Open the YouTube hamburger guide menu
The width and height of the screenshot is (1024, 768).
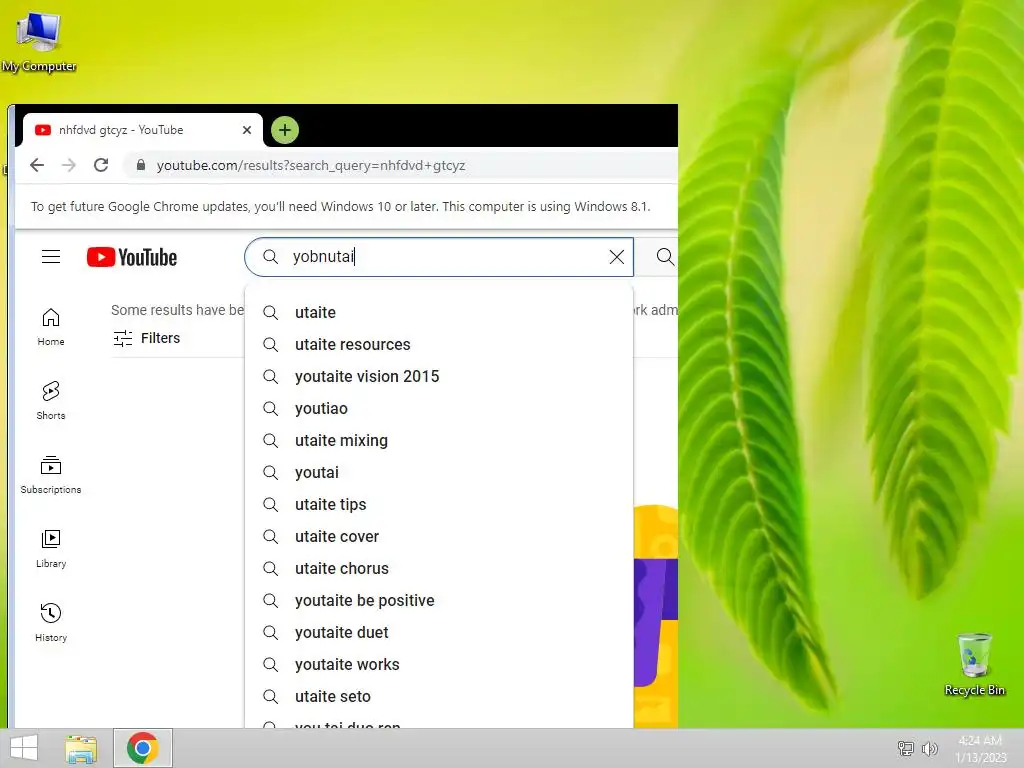pyautogui.click(x=51, y=257)
